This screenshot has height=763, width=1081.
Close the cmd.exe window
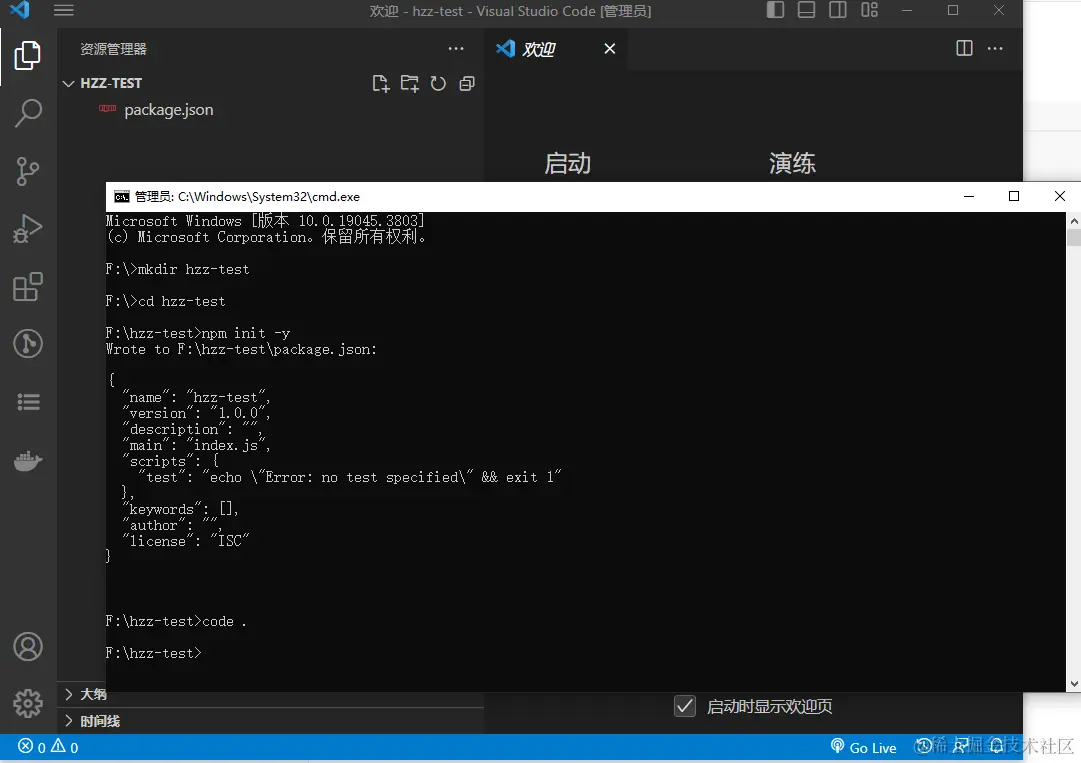coord(1060,196)
